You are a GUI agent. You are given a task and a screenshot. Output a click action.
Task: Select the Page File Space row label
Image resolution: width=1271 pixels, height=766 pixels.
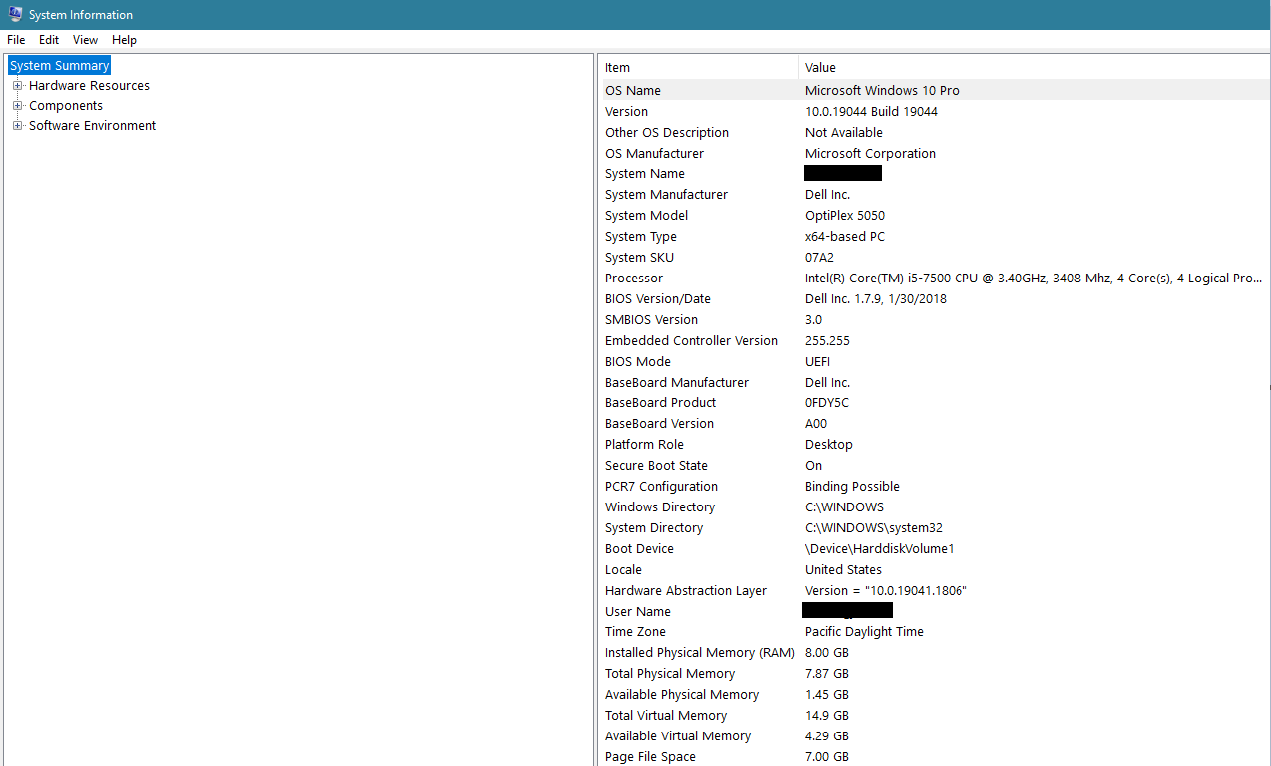(650, 757)
